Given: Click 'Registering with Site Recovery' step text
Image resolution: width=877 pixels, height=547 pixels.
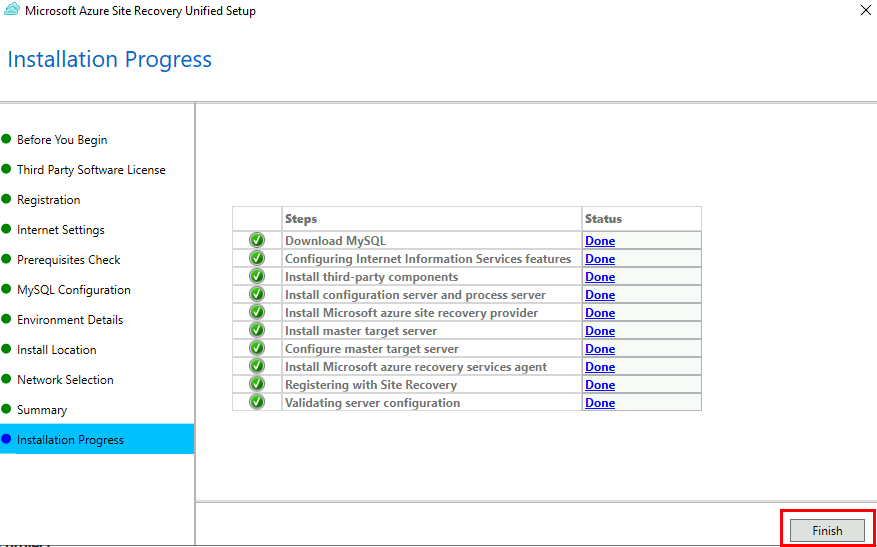Looking at the screenshot, I should 371,385.
